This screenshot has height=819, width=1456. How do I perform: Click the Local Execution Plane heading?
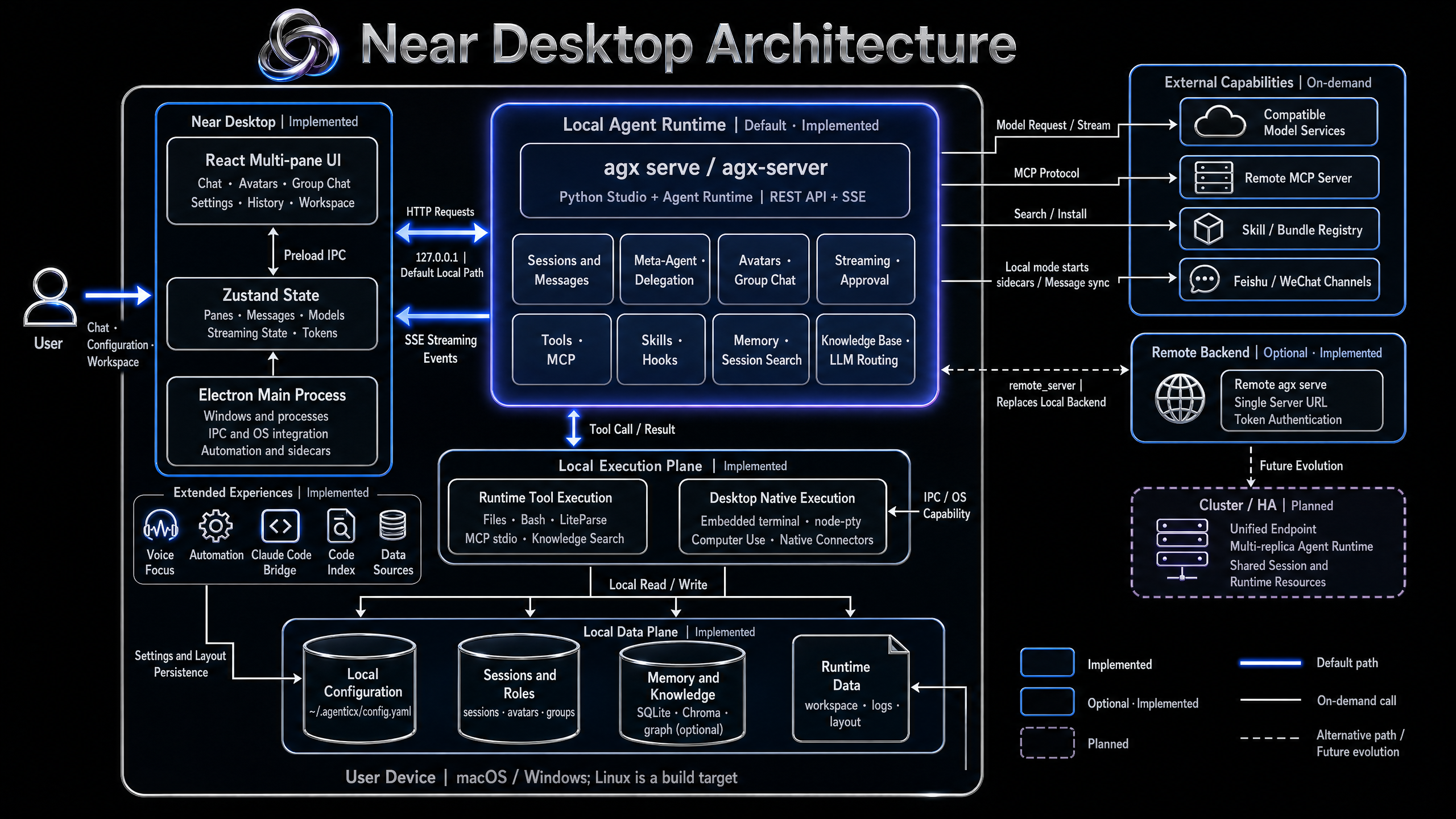630,466
